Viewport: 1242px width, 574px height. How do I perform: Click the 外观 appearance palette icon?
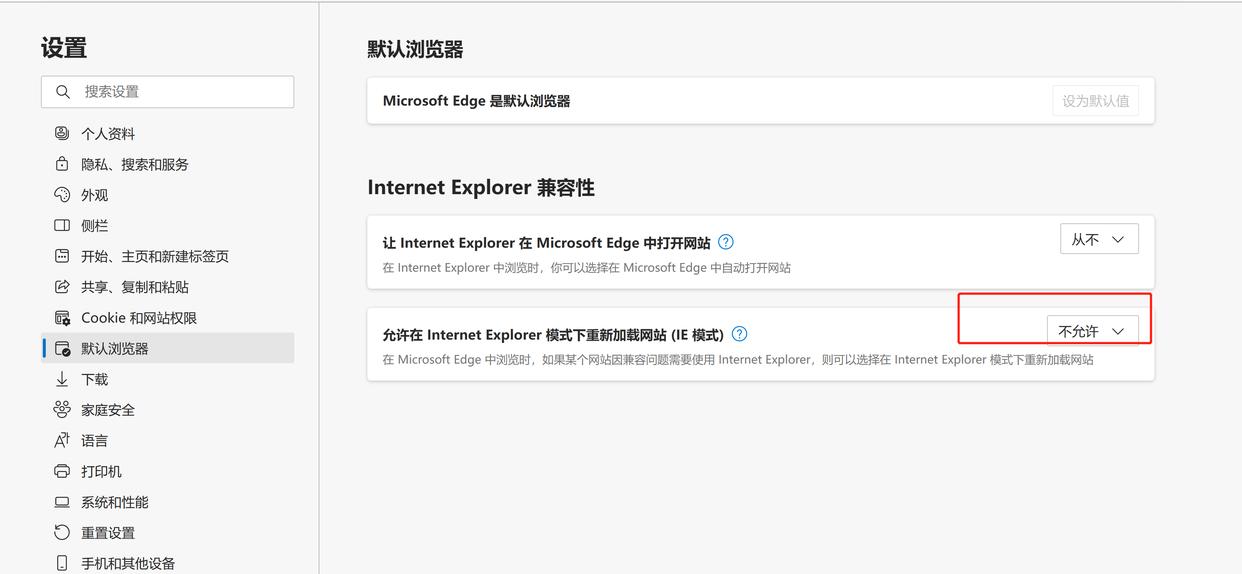[x=62, y=195]
